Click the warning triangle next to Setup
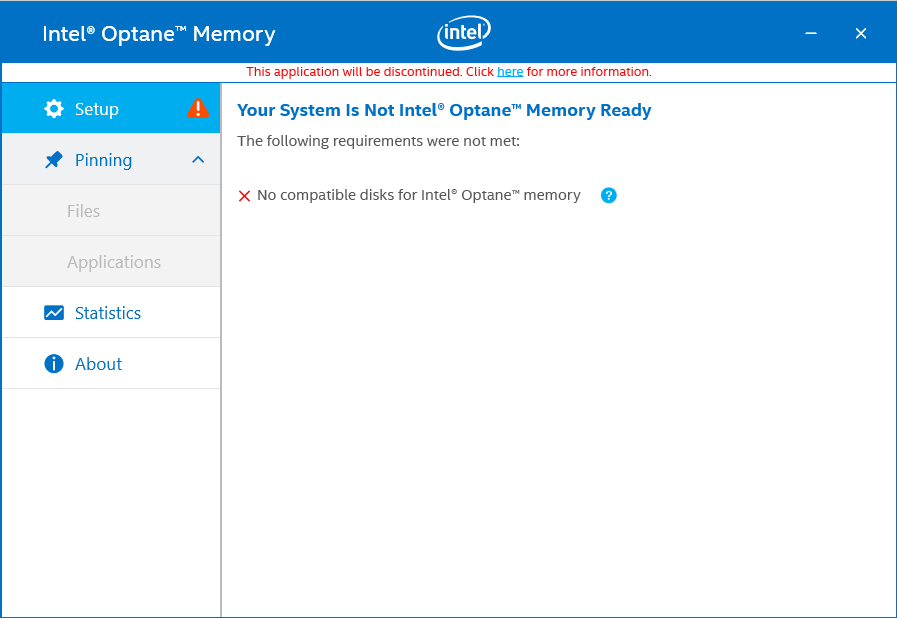This screenshot has width=897, height=618. (197, 108)
